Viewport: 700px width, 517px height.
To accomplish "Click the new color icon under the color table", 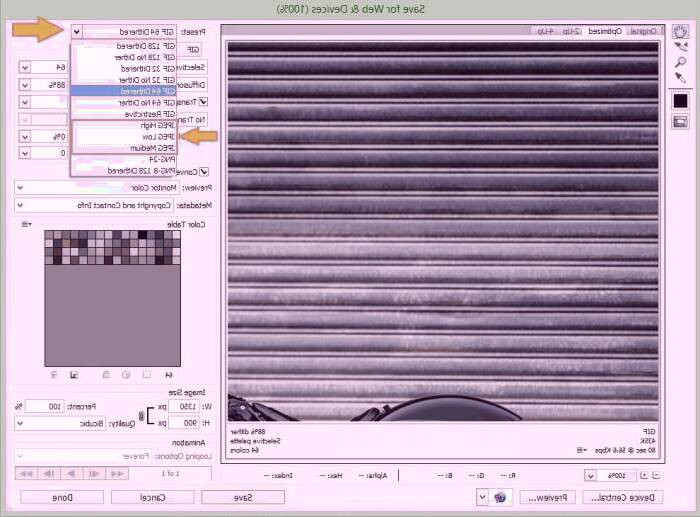I will pos(74,375).
